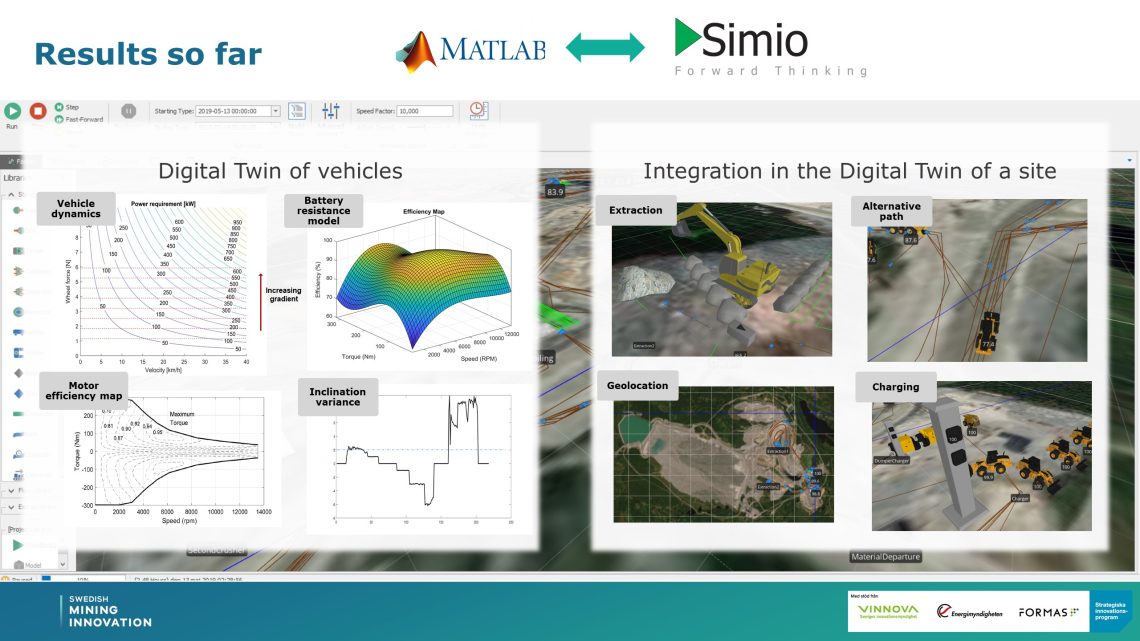Select the TimePath object in the library

coord(18,454)
